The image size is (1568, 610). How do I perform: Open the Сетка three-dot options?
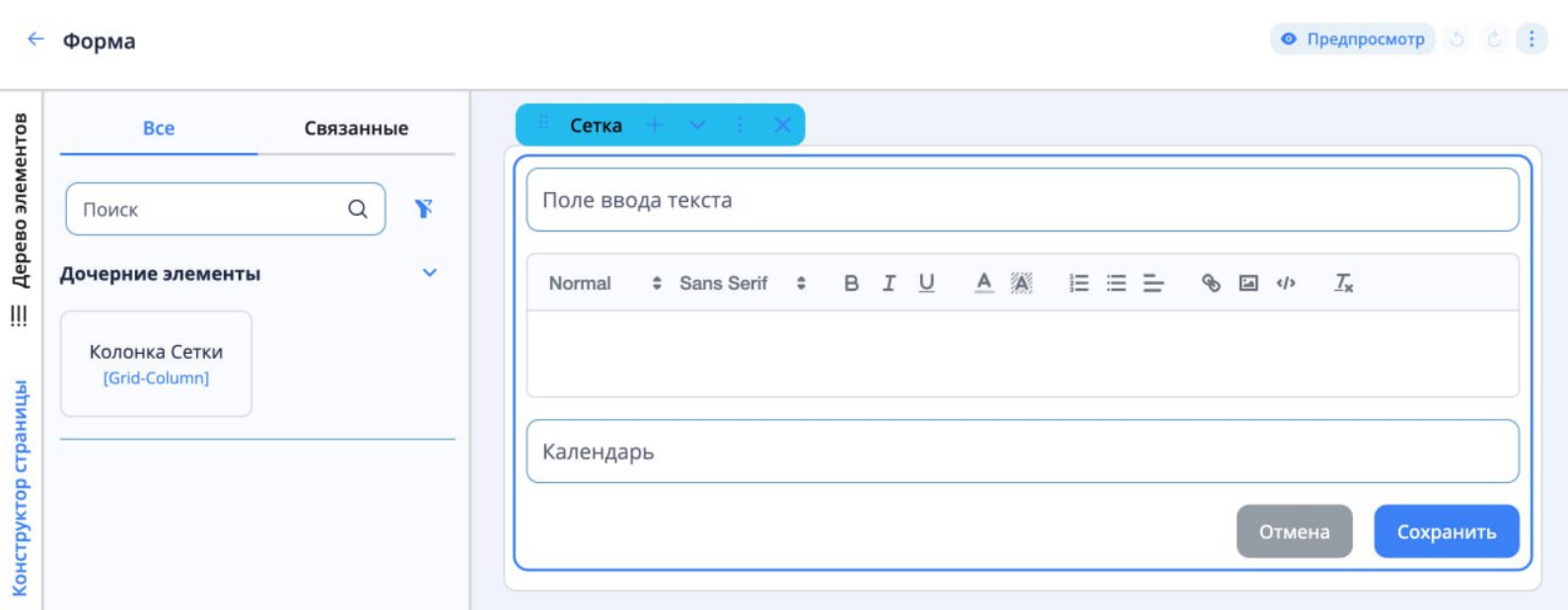740,125
